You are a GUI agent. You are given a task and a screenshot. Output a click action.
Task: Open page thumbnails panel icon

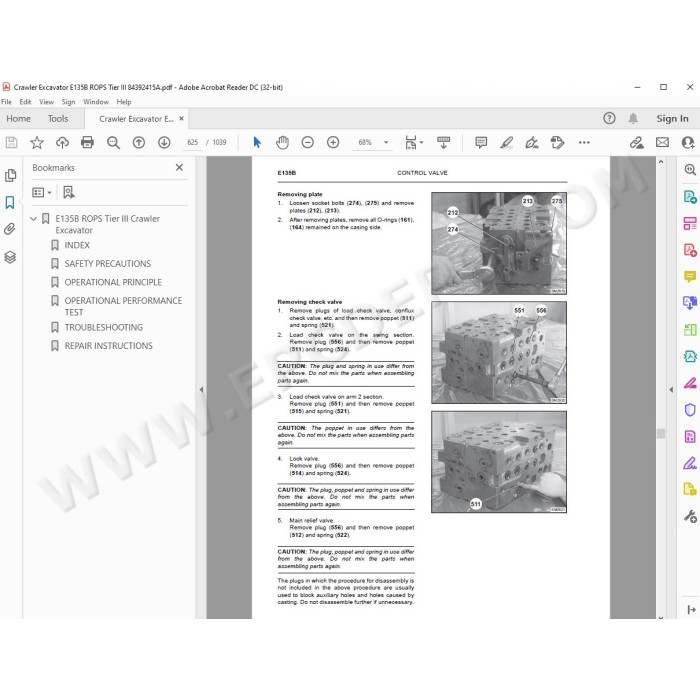(x=10, y=175)
